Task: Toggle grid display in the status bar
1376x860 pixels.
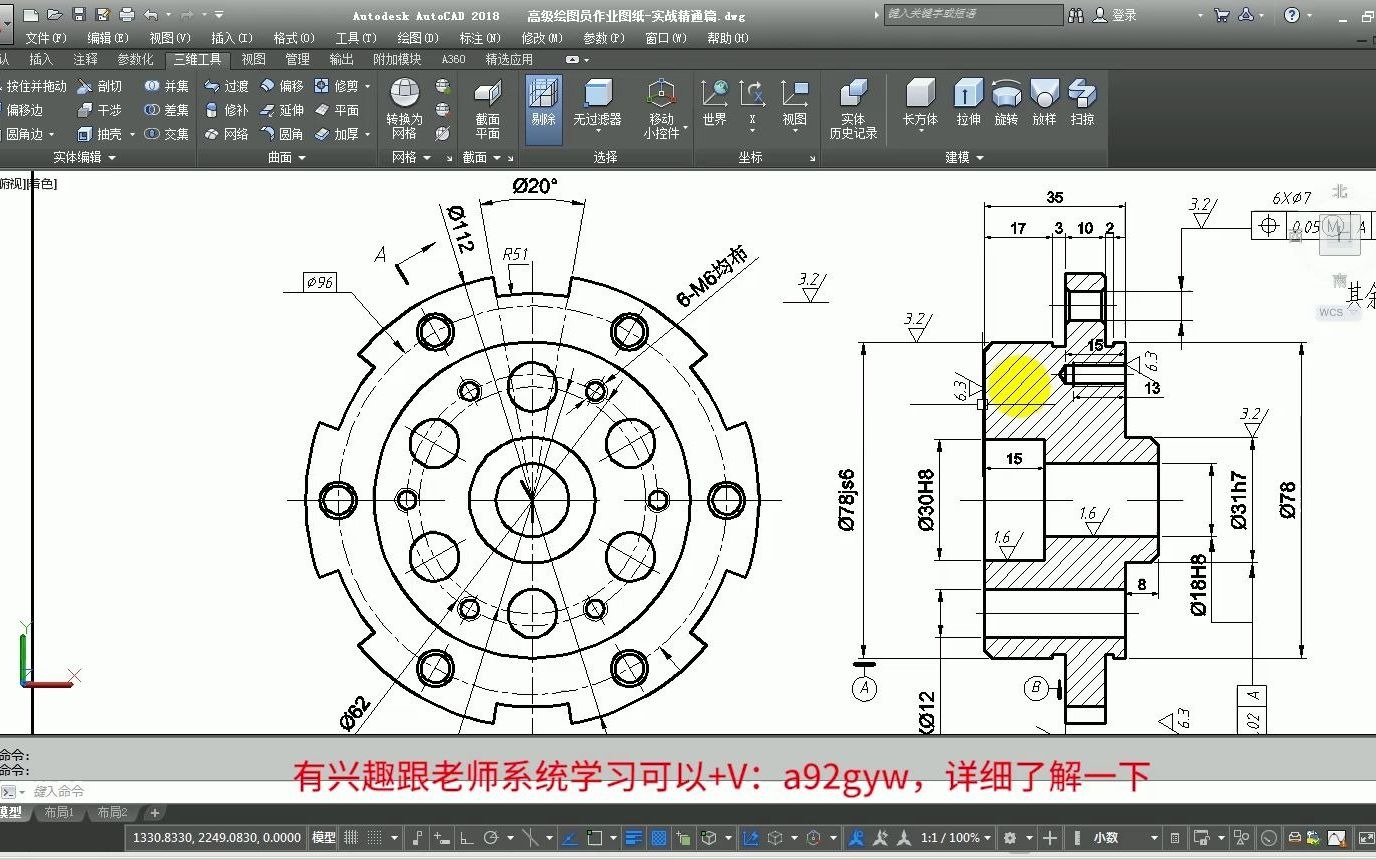Action: click(x=351, y=838)
